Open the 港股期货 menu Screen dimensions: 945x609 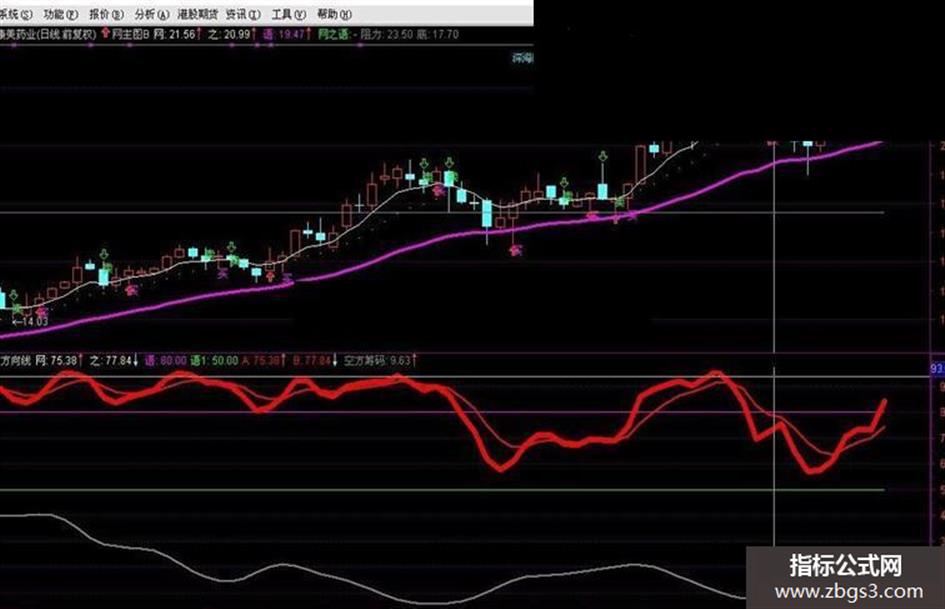click(198, 14)
